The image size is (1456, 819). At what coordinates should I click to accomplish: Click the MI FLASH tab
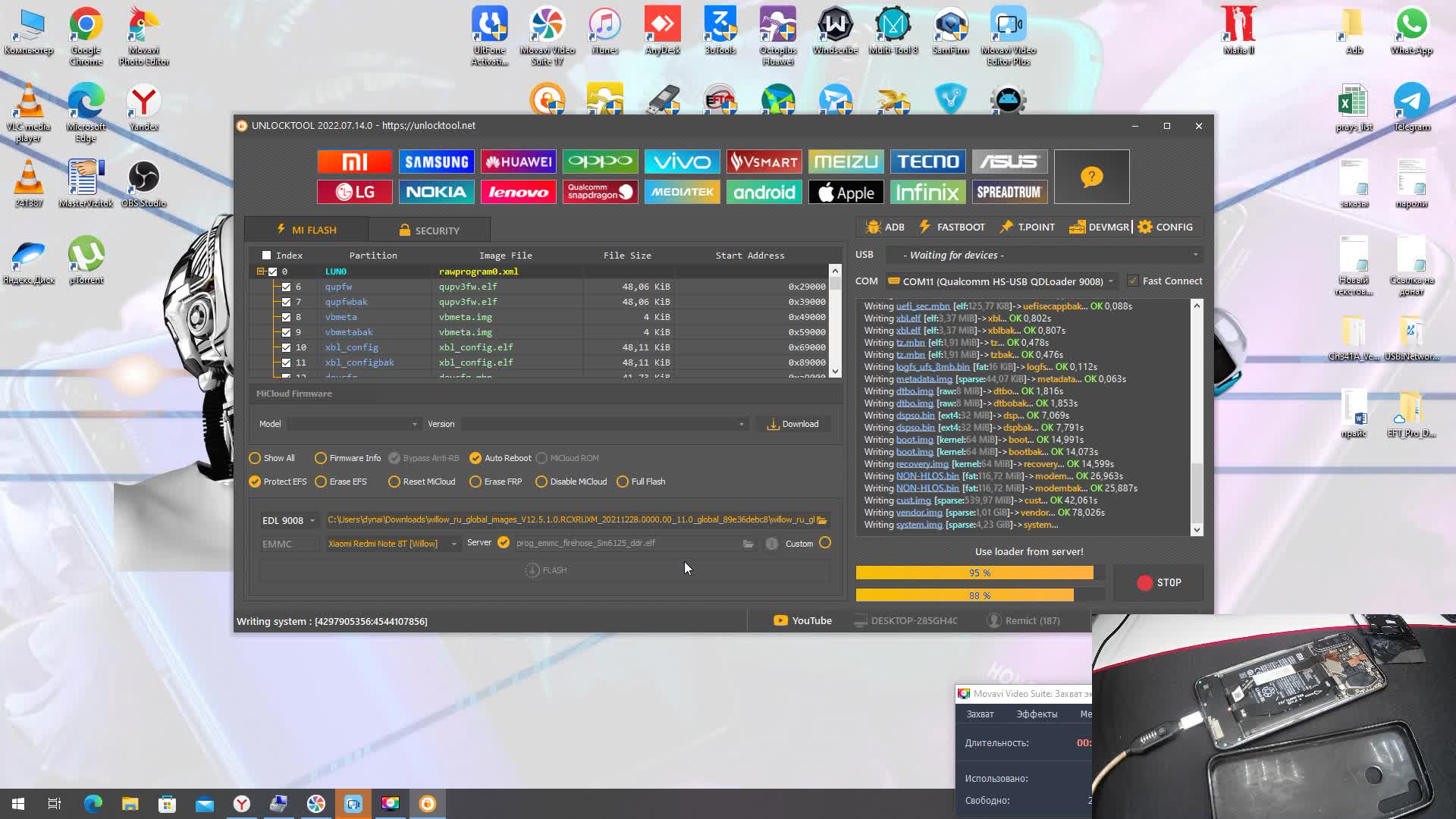click(x=307, y=228)
